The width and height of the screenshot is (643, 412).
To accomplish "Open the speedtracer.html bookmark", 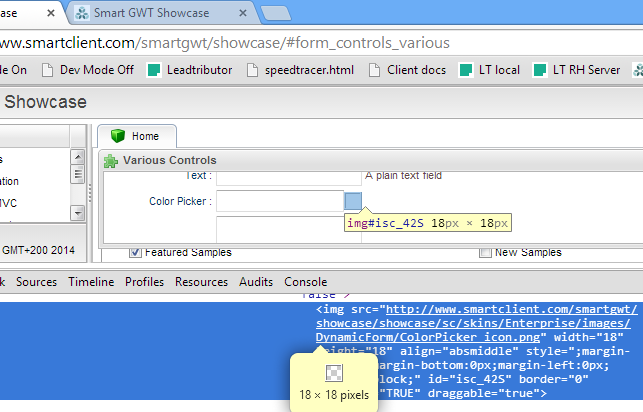I will click(x=299, y=70).
